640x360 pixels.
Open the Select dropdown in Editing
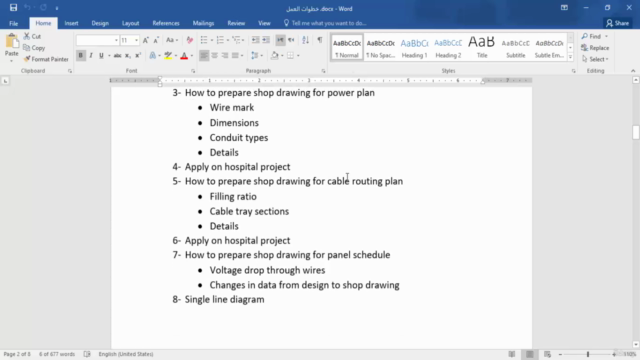(x=595, y=59)
